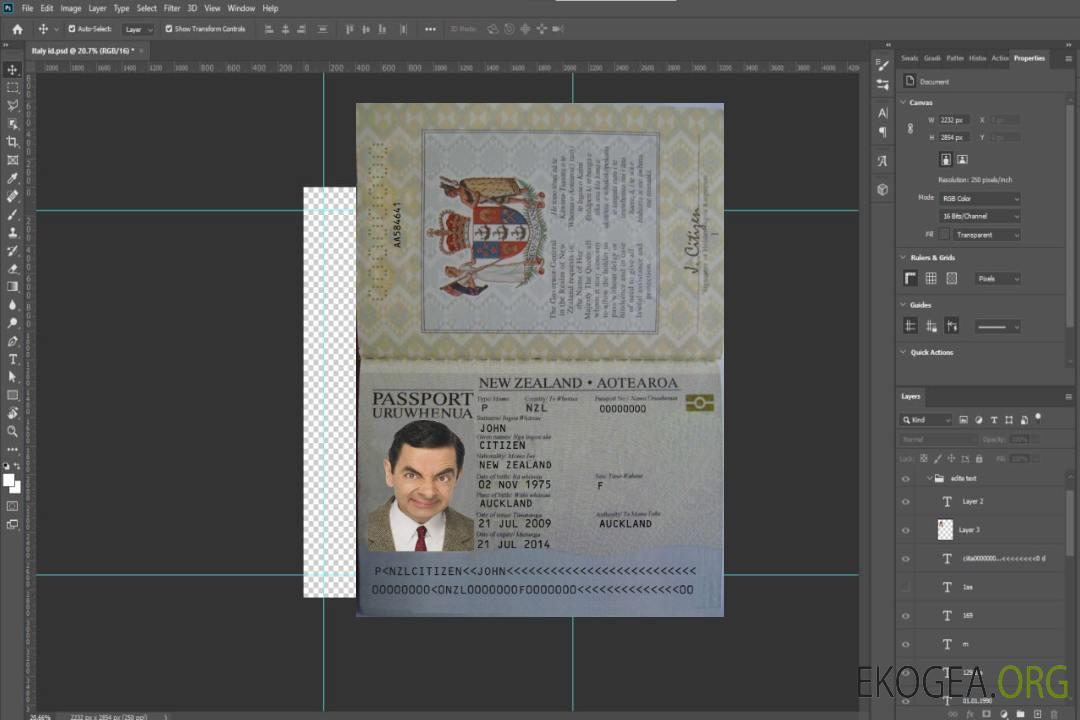Hide Layer 3 visibility eye
The width and height of the screenshot is (1080, 720).
click(906, 531)
